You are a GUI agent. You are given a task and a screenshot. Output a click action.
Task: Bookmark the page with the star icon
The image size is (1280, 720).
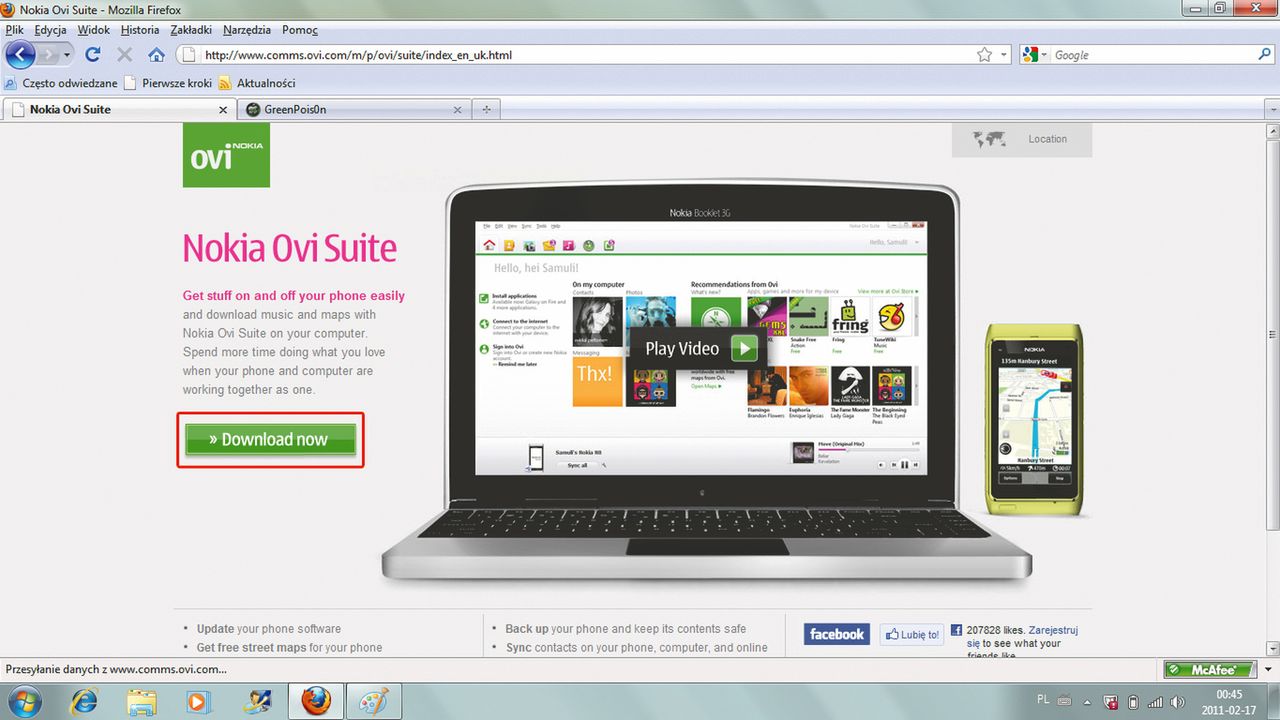[x=984, y=55]
